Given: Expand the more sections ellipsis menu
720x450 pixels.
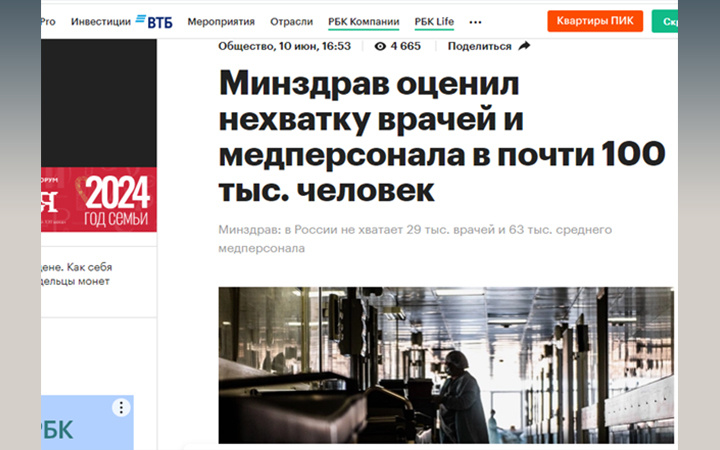Looking at the screenshot, I should [475, 22].
